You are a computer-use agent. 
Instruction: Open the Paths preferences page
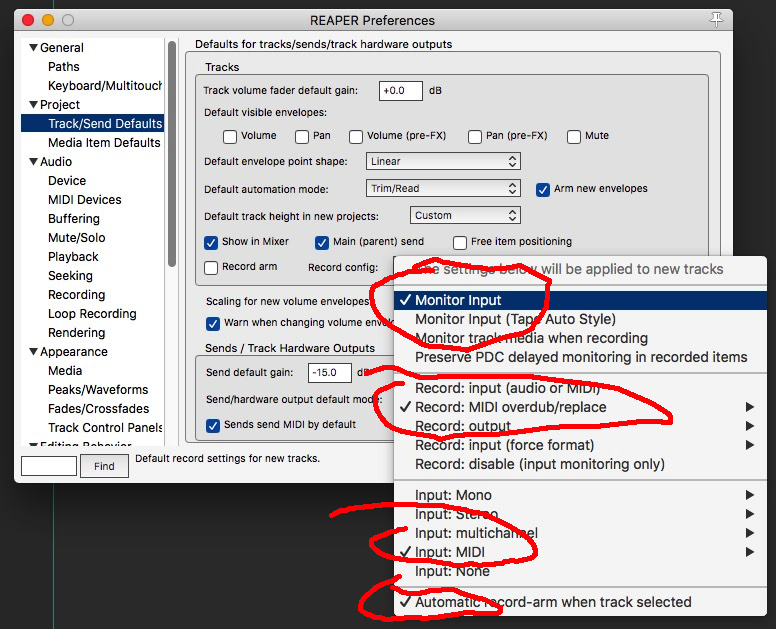[64, 66]
